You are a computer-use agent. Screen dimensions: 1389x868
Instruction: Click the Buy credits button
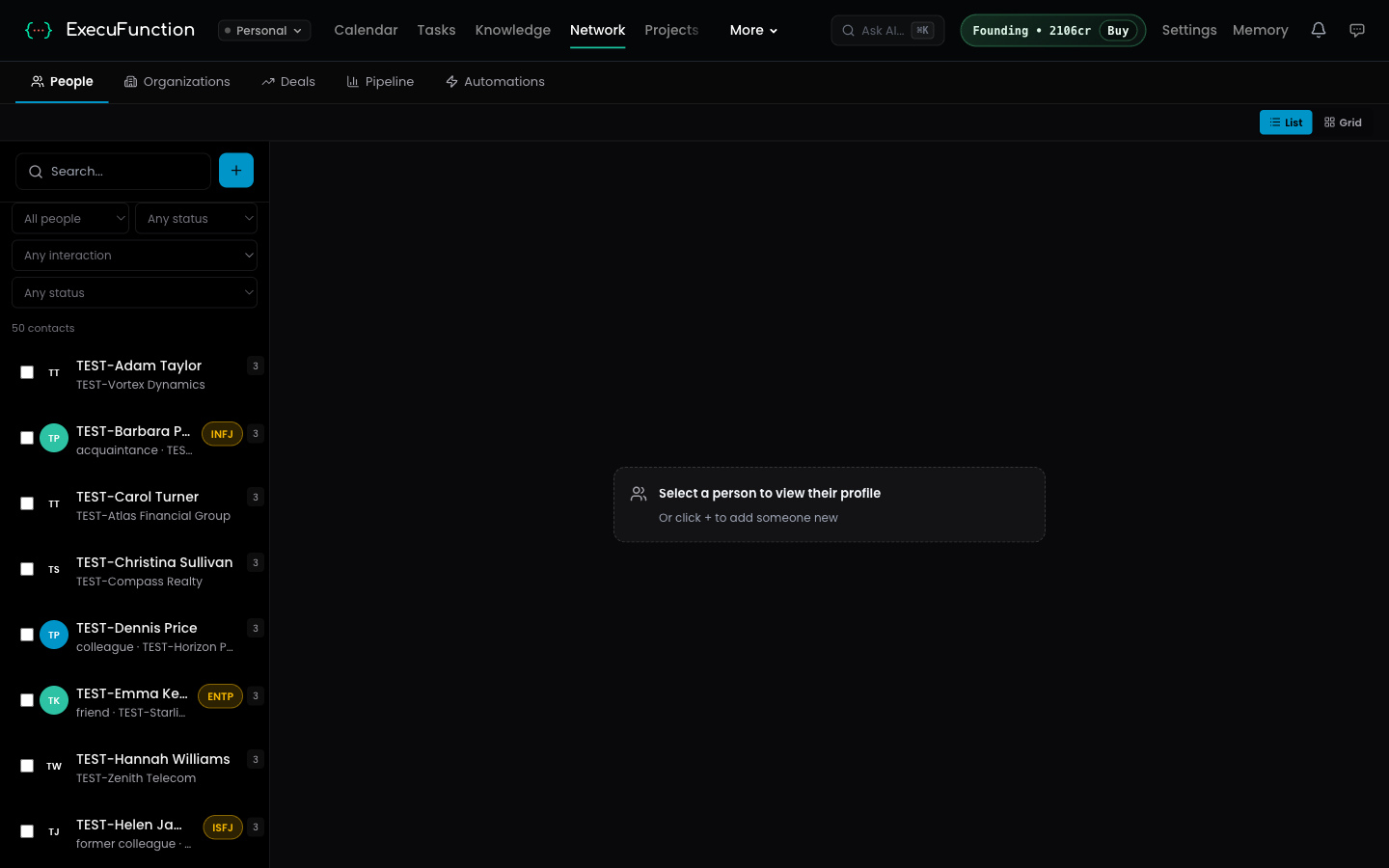[1117, 31]
